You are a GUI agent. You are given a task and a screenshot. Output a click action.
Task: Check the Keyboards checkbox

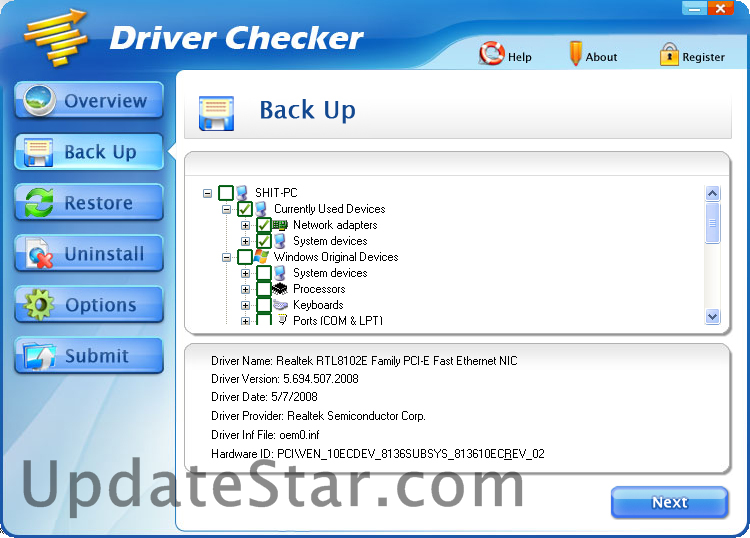click(x=264, y=305)
